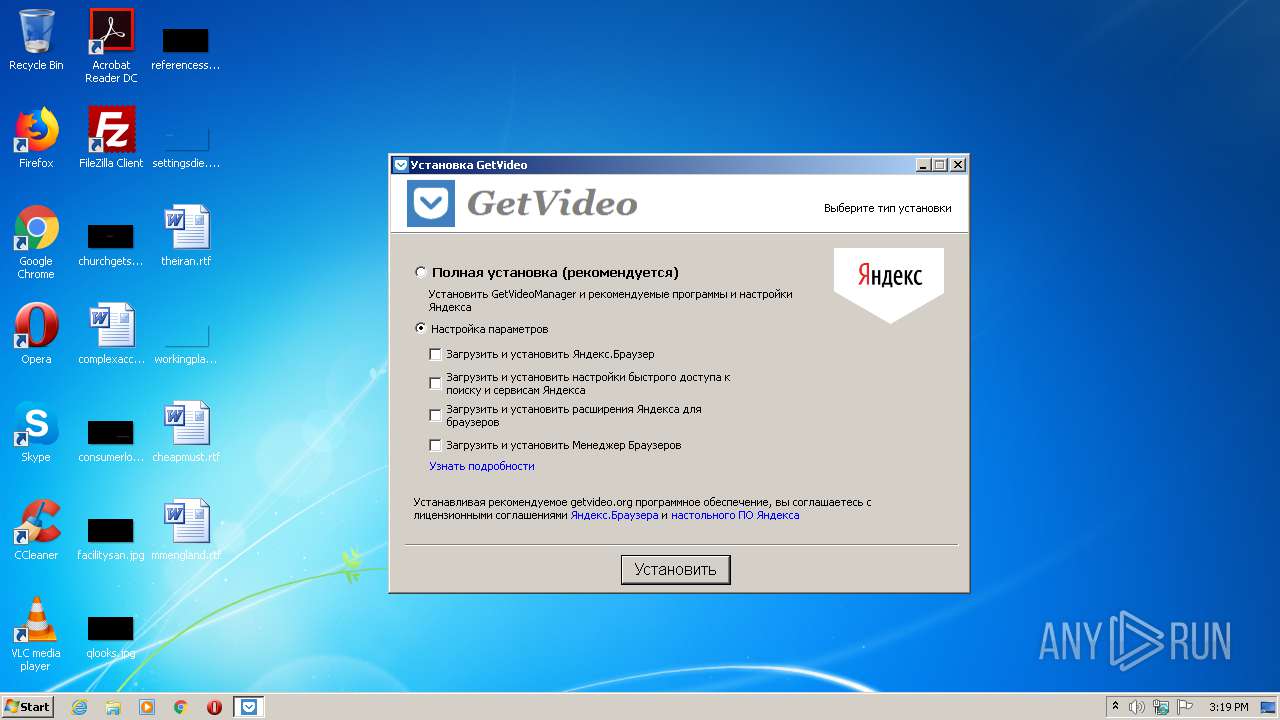Open the network tray icon
The height and width of the screenshot is (720, 1280).
[x=1161, y=707]
